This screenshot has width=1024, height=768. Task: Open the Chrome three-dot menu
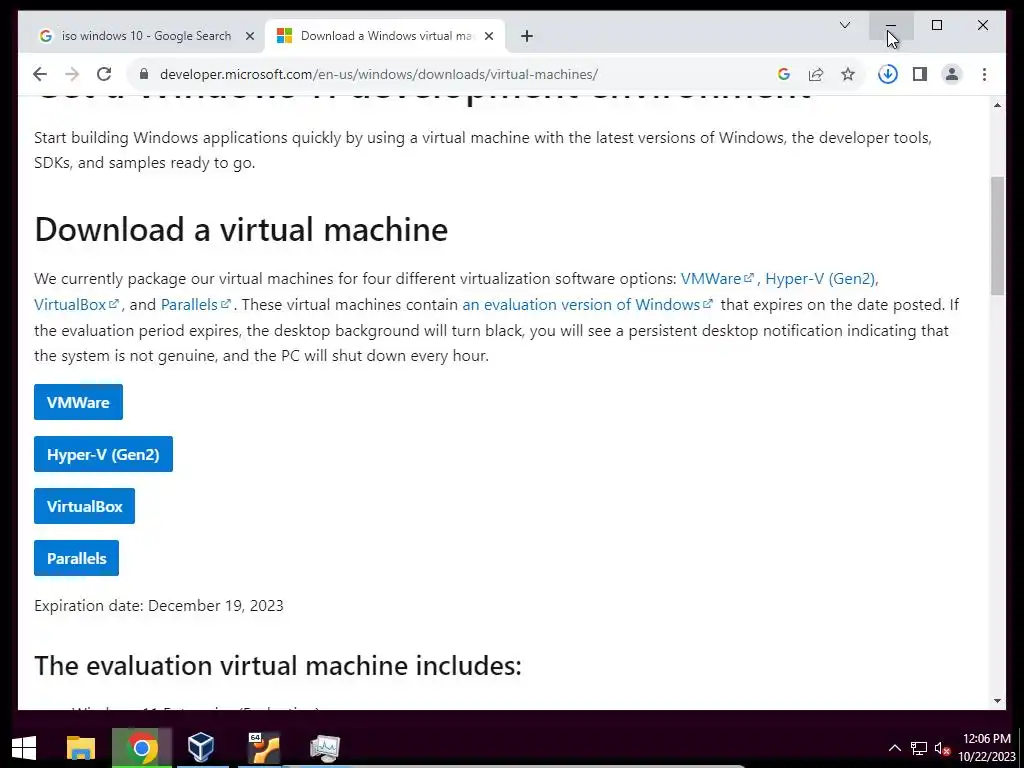pos(984,74)
